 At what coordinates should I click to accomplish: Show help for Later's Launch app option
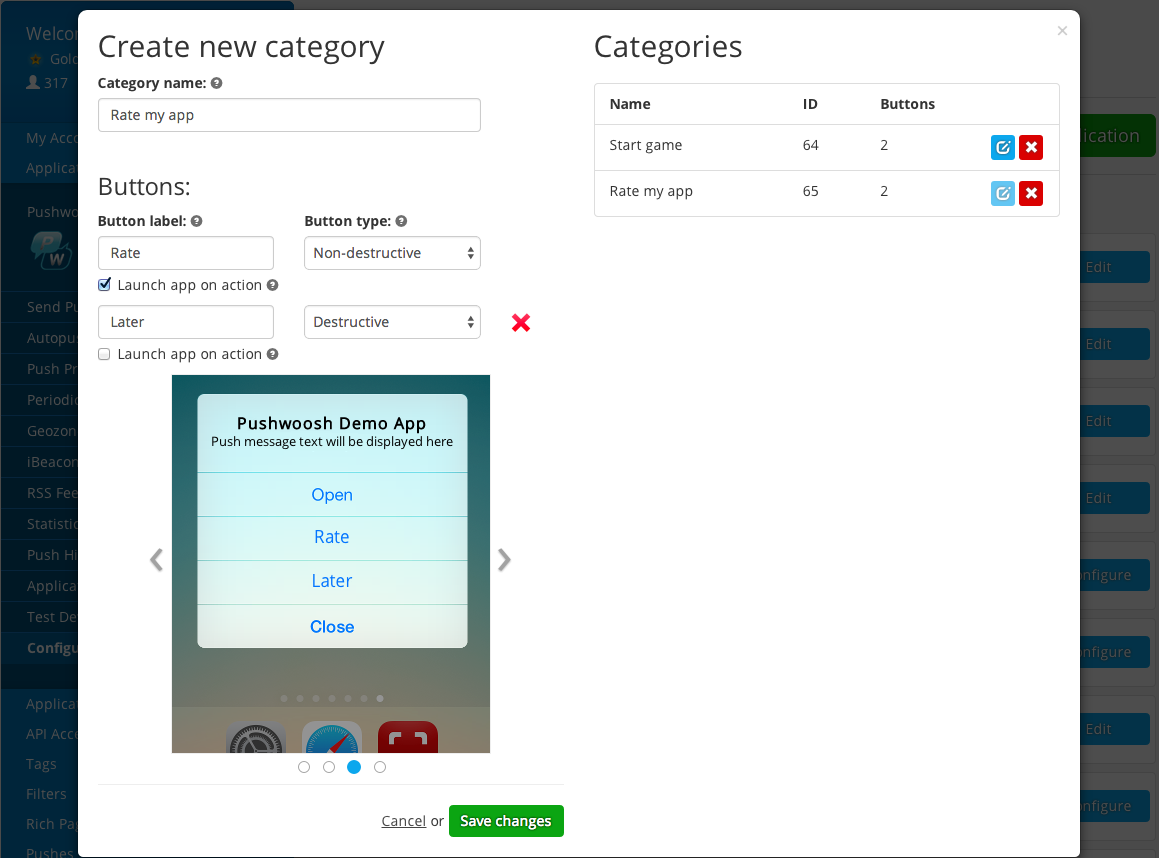(x=272, y=354)
